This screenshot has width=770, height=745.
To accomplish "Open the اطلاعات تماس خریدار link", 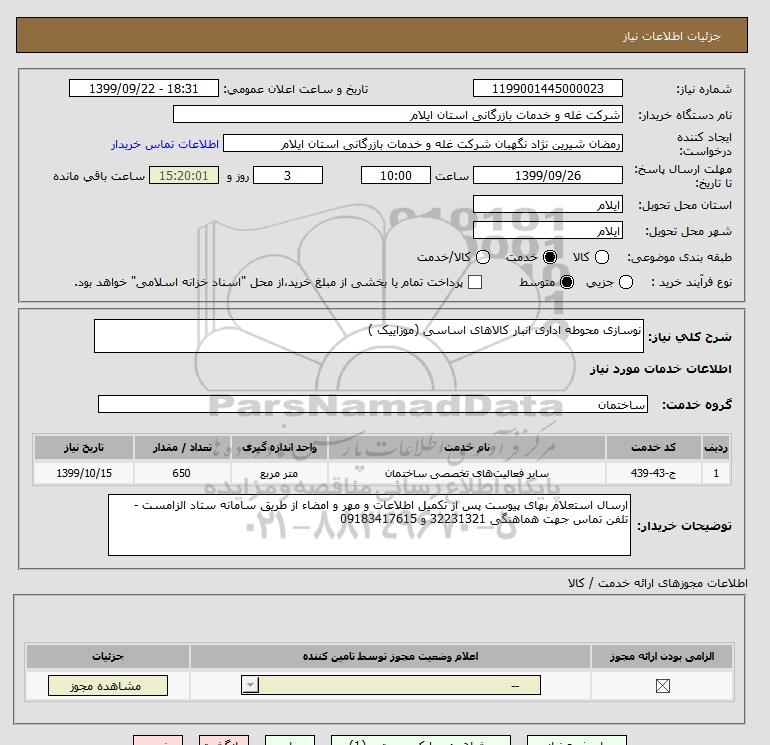I will (x=165, y=144).
